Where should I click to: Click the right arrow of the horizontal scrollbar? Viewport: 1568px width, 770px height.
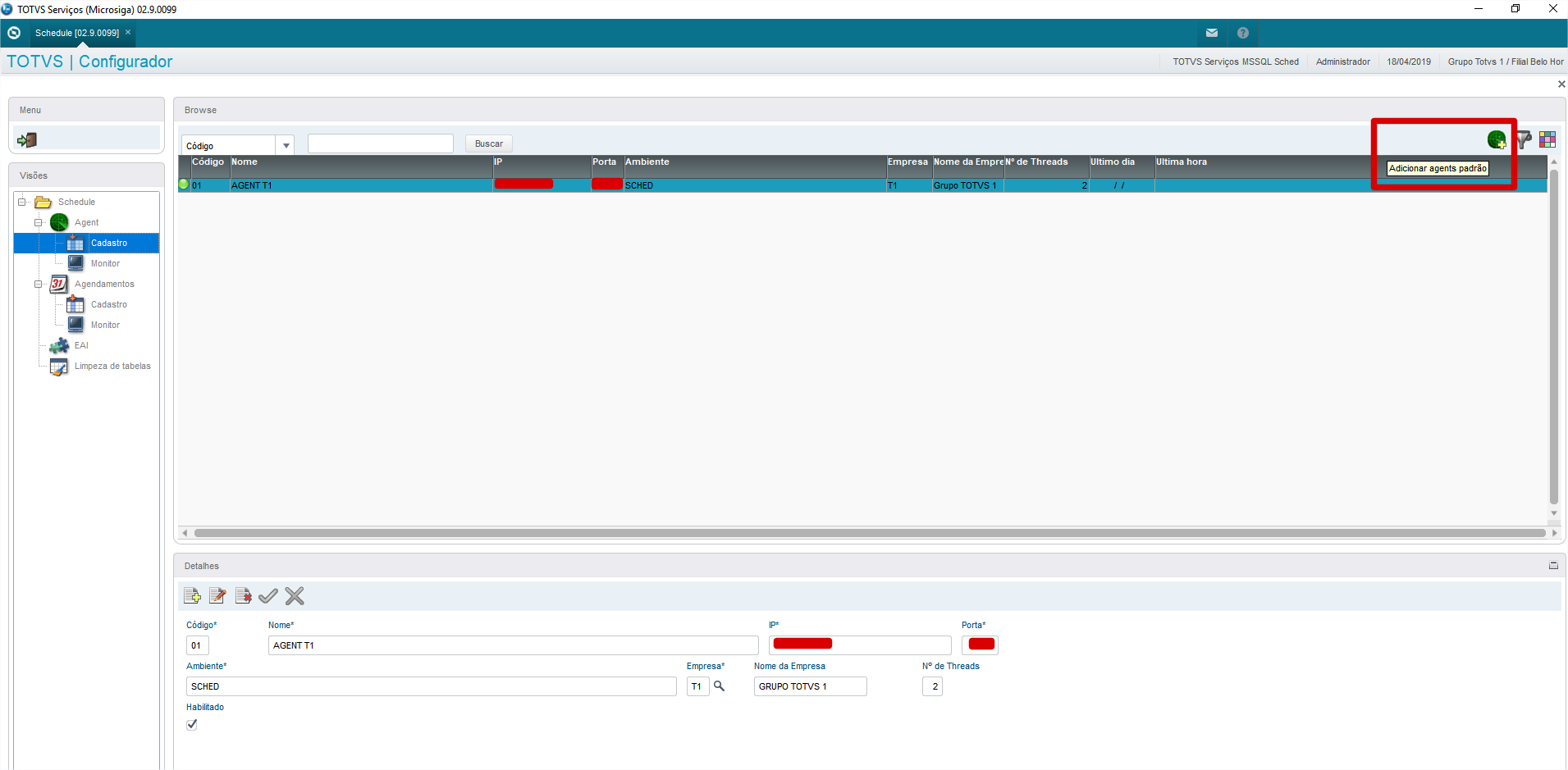1554,533
